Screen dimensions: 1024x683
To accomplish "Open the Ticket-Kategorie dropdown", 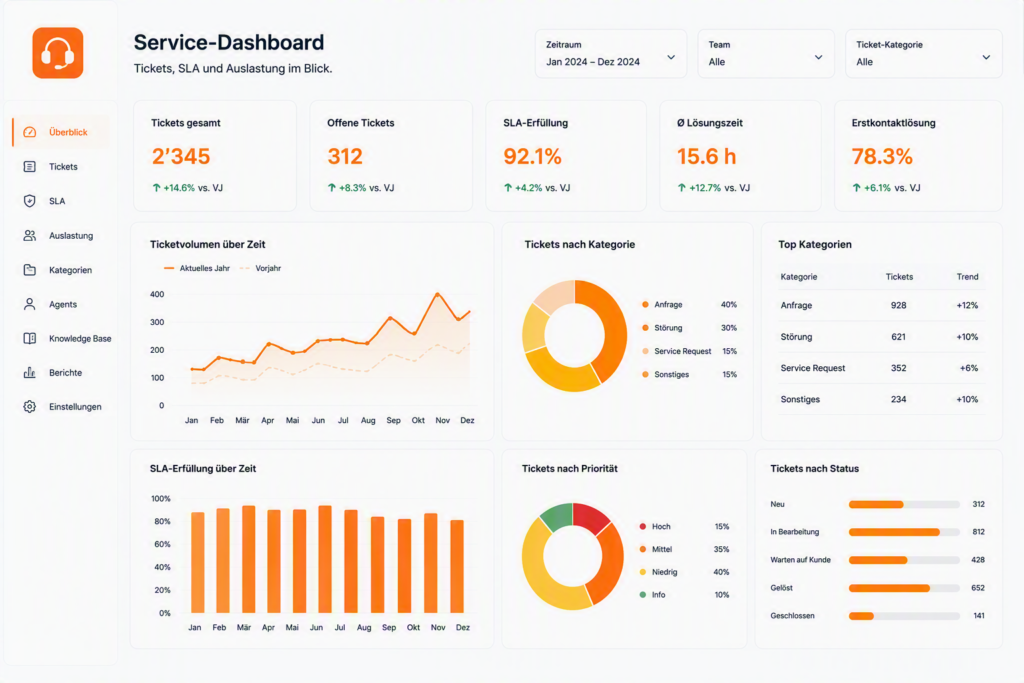I will 923,54.
